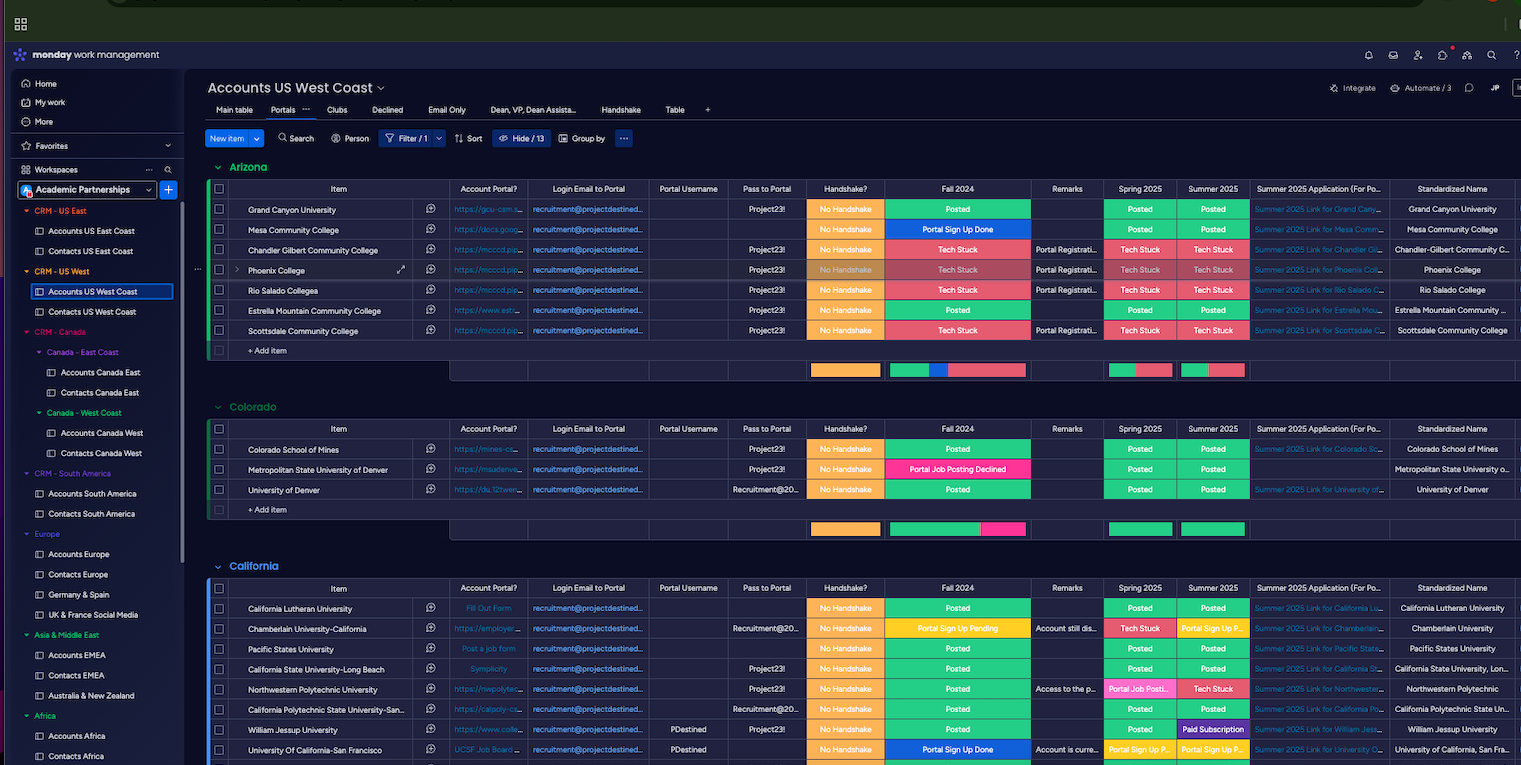Open the apps marketplace icon with red dot
This screenshot has height=765, width=1521.
1443,55
